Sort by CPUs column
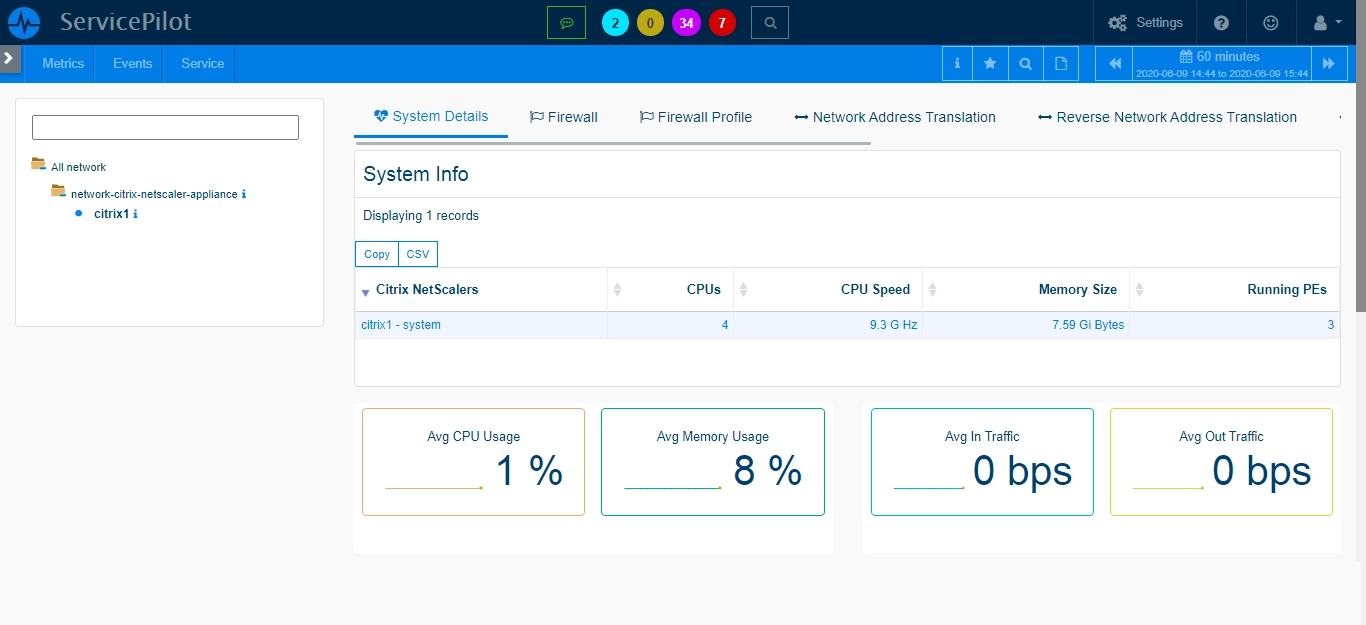This screenshot has height=625, width=1366. pos(670,290)
